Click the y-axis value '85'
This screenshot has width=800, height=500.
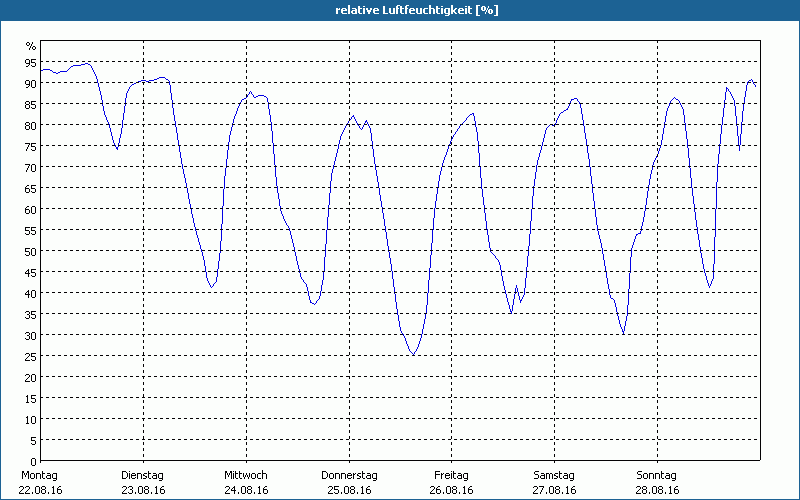31,104
